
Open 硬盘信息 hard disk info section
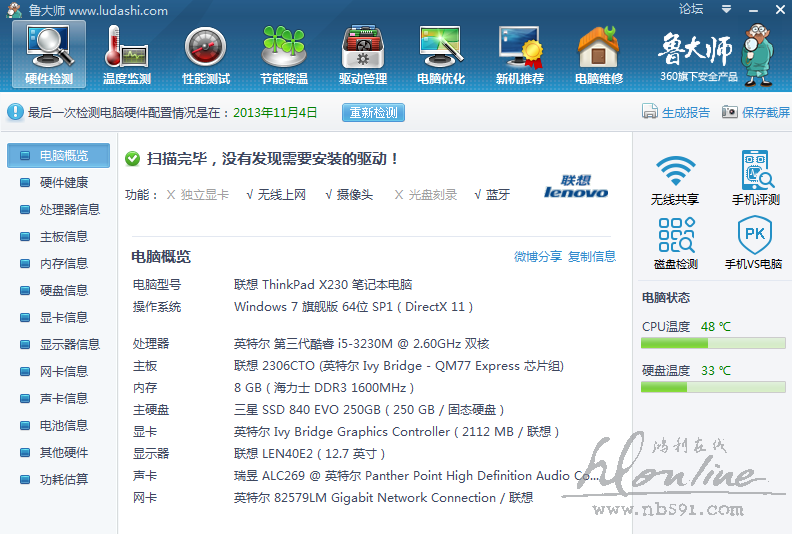pyautogui.click(x=64, y=291)
